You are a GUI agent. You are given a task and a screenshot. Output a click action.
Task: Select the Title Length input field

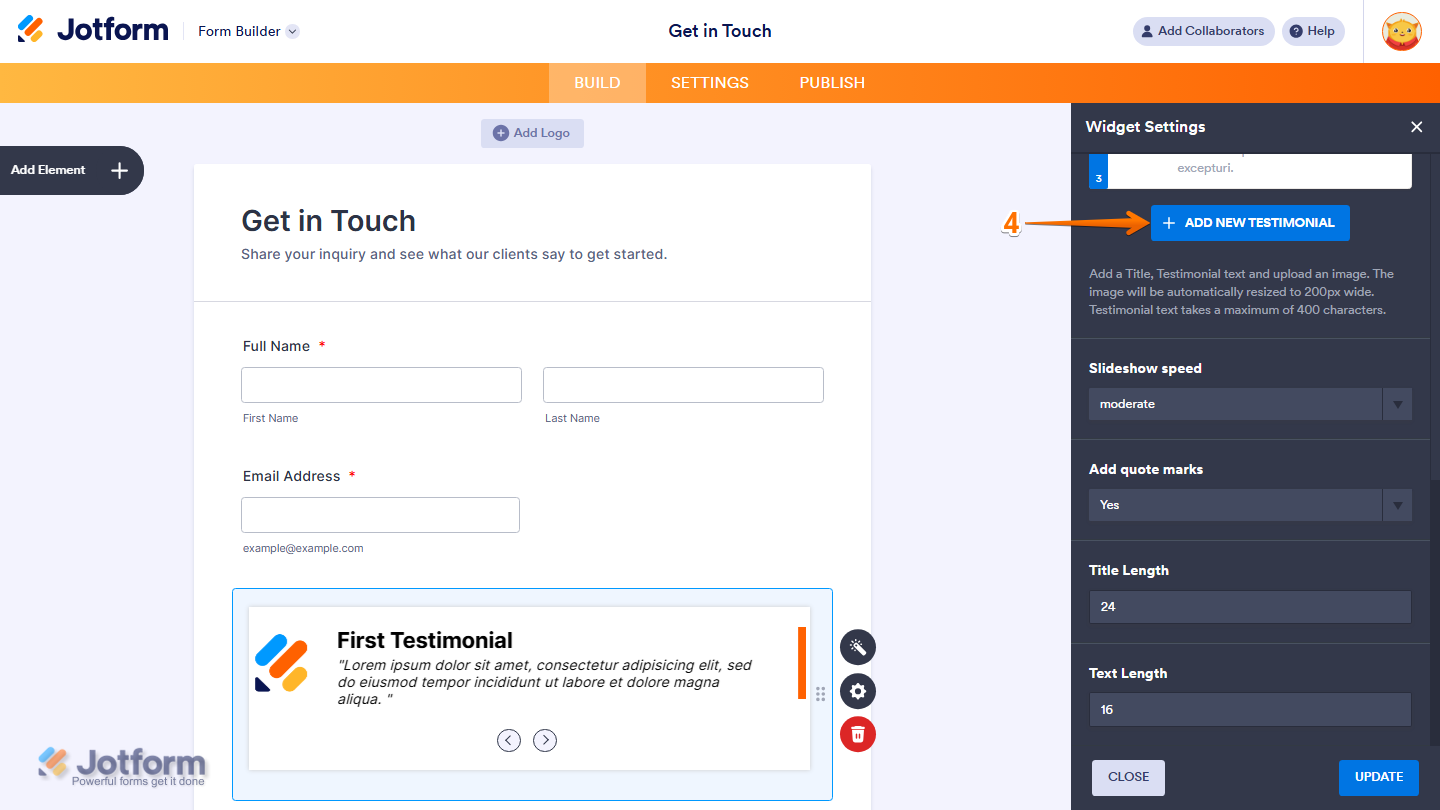click(1249, 607)
